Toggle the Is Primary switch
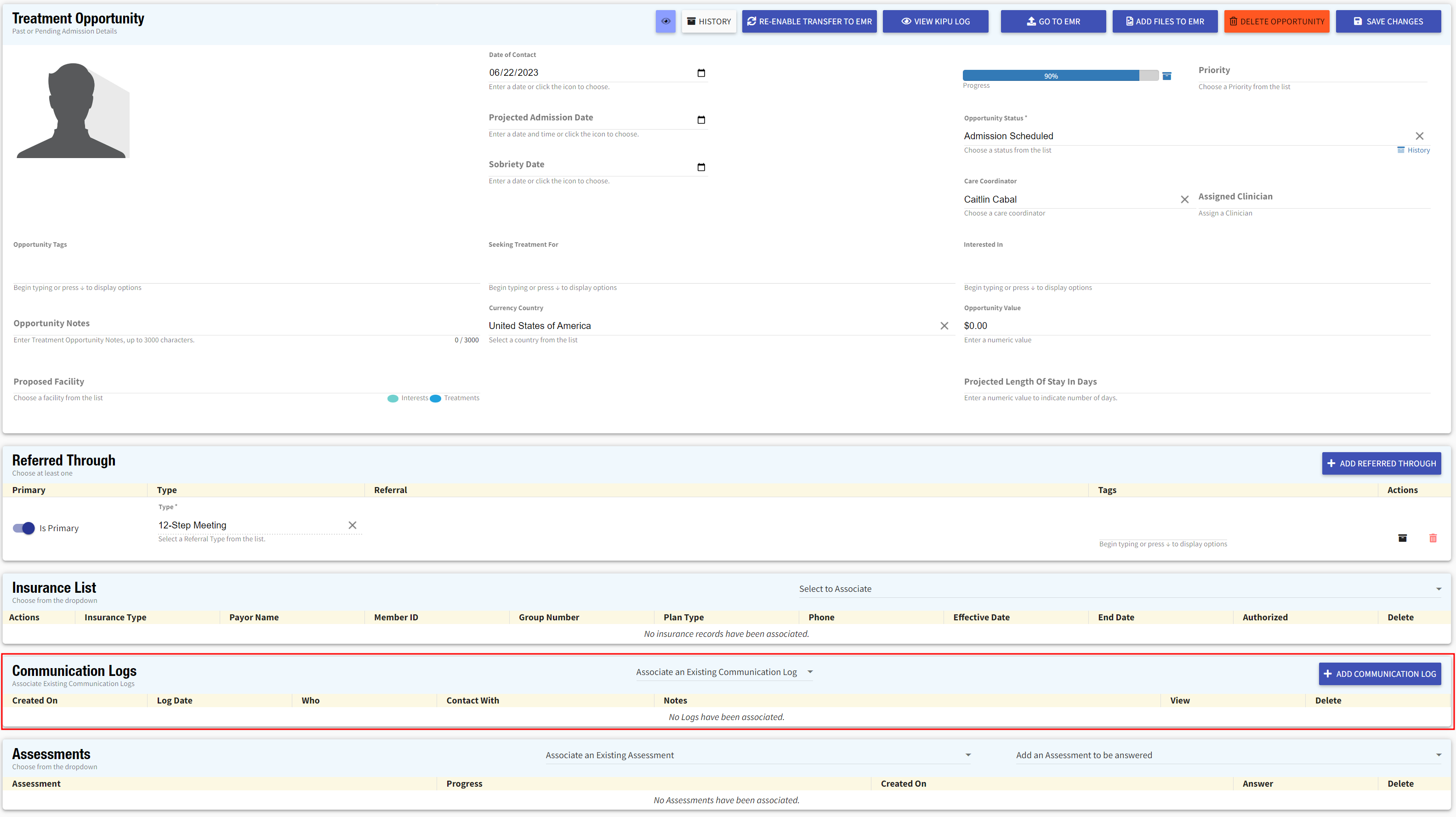 (x=24, y=528)
